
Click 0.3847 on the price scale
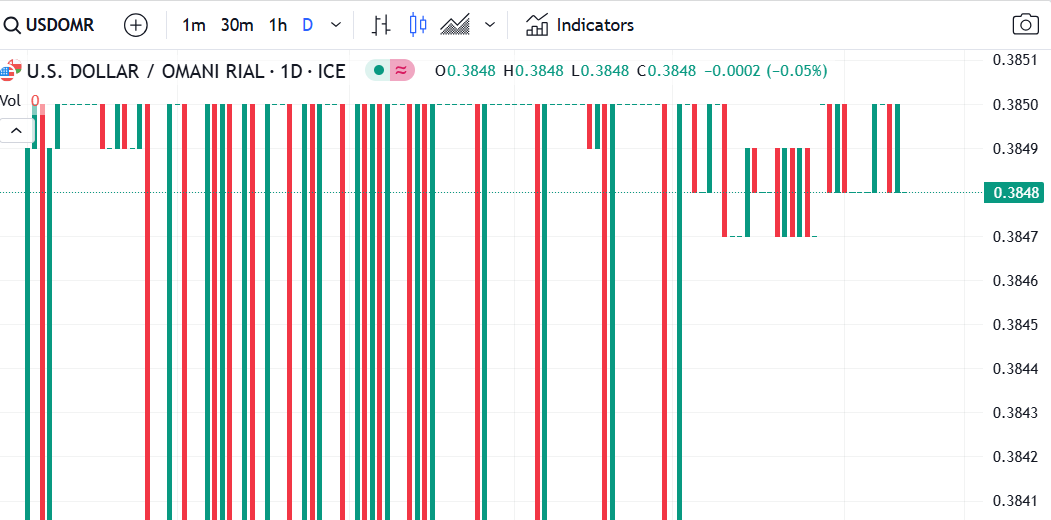click(x=1016, y=237)
